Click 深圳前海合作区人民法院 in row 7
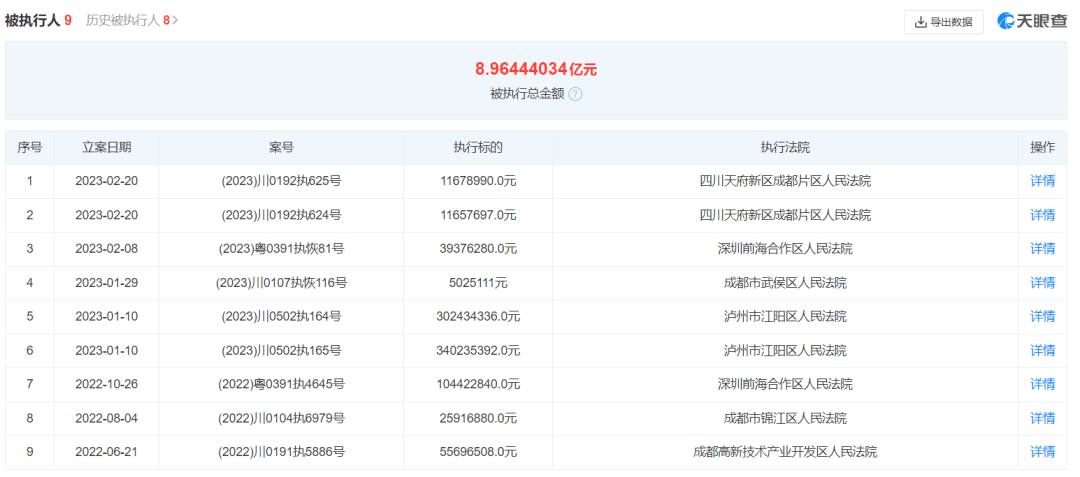 785,384
